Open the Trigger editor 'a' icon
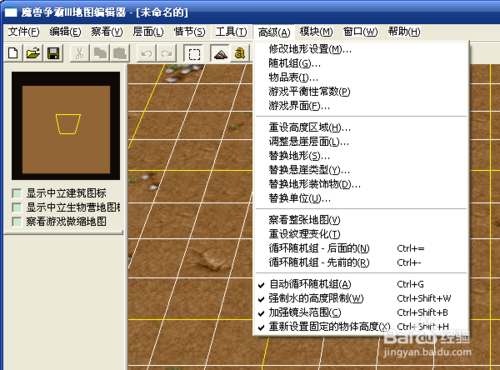 240,53
